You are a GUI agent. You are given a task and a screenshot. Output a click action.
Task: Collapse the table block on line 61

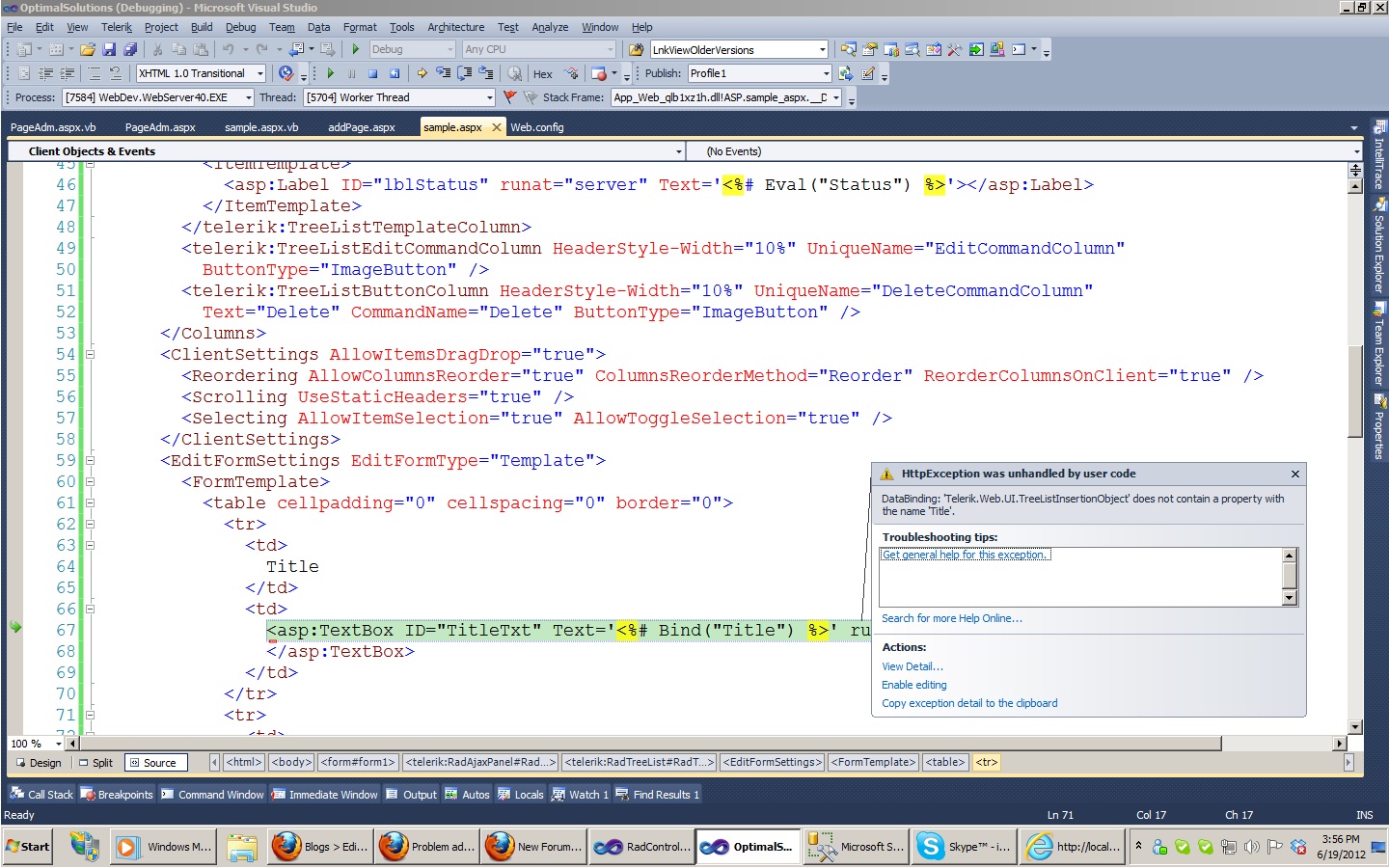click(x=90, y=503)
